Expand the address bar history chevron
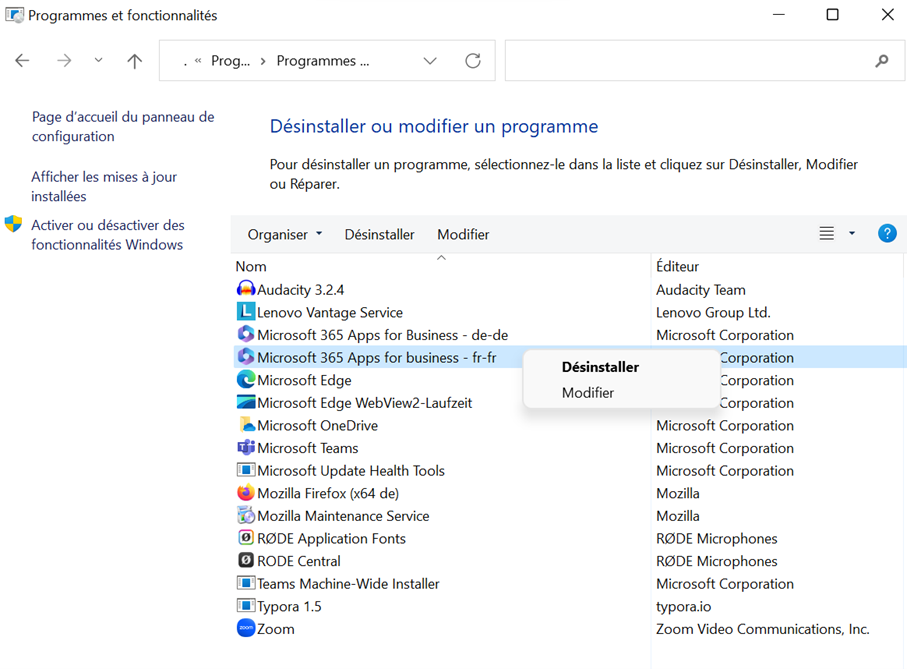This screenshot has width=907, height=669. tap(430, 61)
